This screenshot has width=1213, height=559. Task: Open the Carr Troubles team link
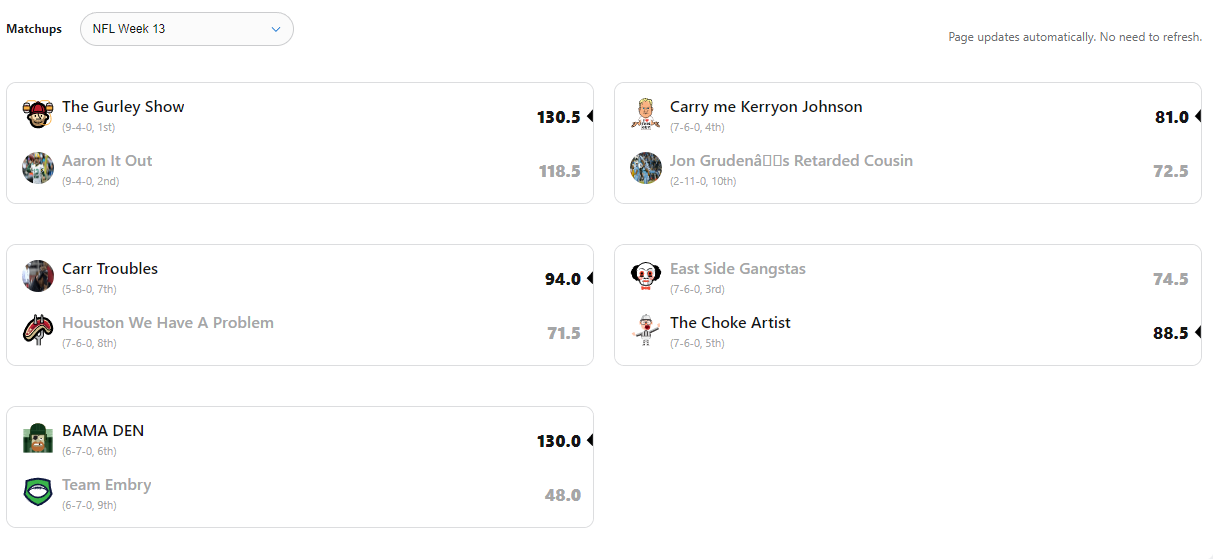coord(110,269)
